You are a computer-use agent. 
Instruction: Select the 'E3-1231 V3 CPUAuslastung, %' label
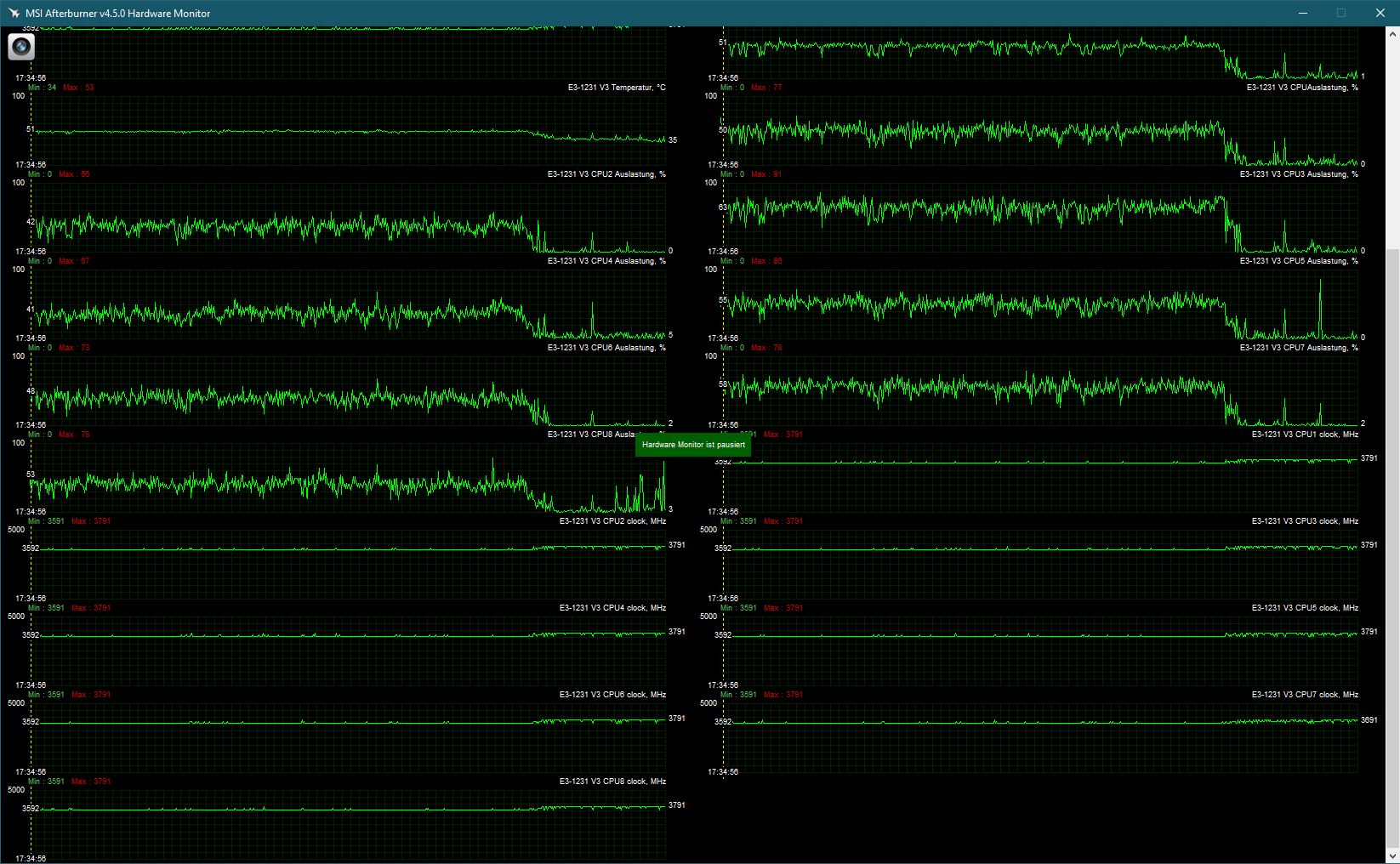(1302, 88)
